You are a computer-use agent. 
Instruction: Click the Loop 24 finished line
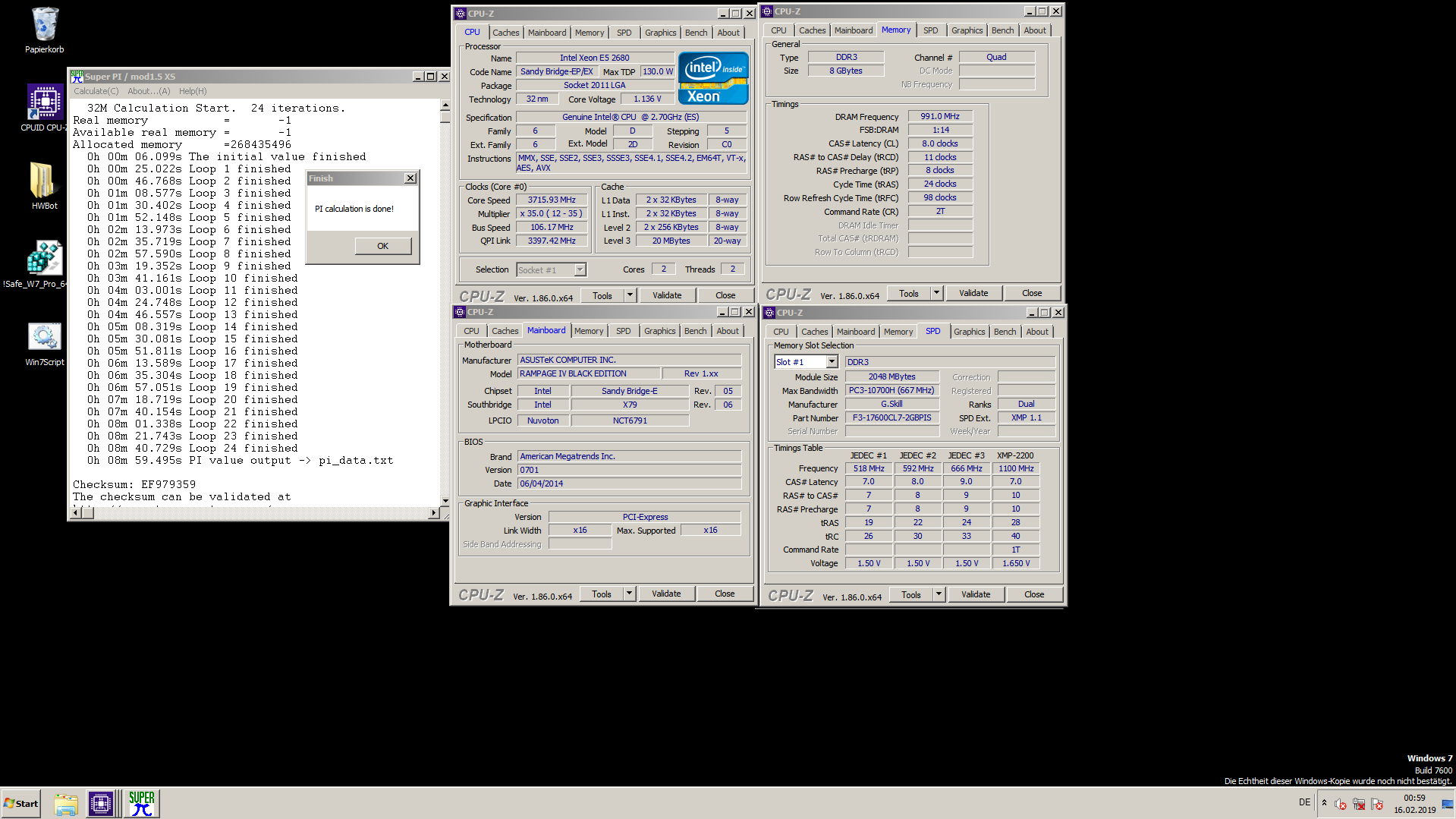[x=192, y=448]
